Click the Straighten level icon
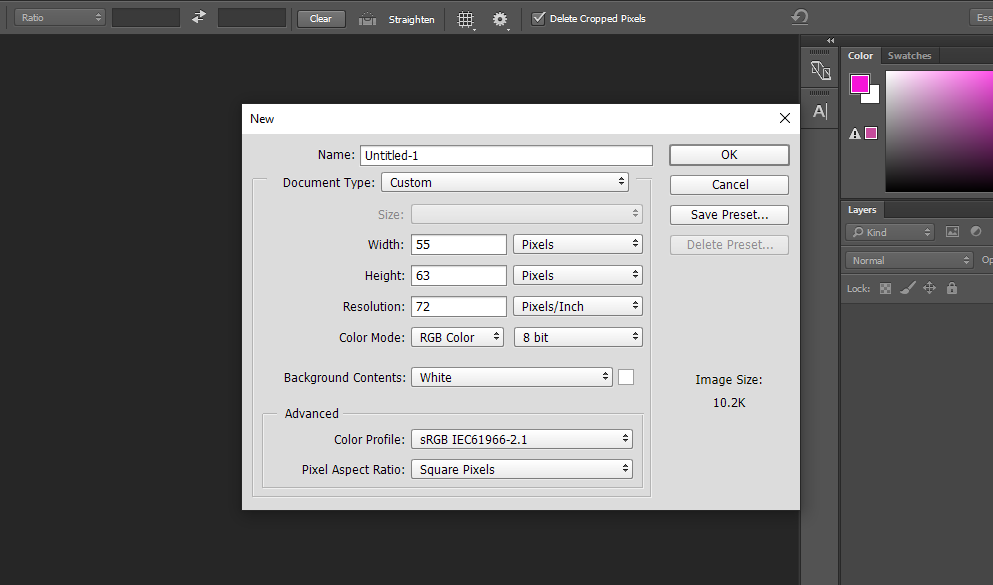 click(x=368, y=19)
